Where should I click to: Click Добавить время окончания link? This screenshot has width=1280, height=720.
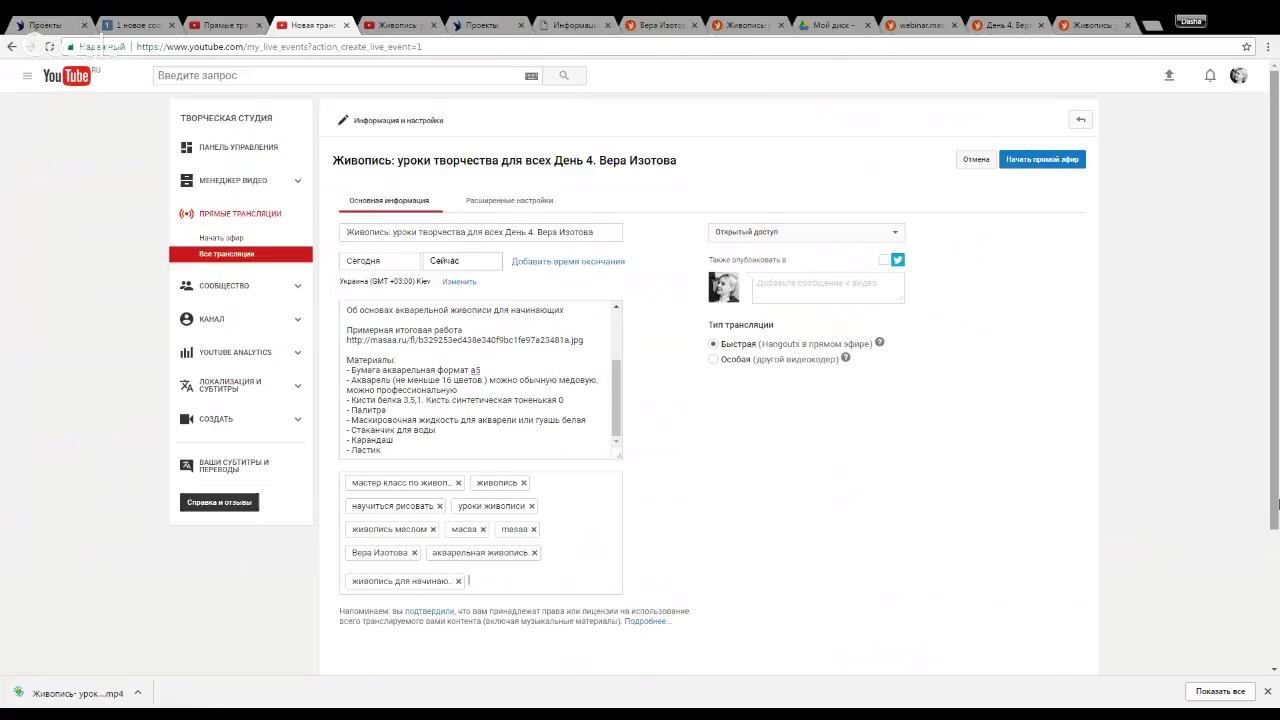pos(568,261)
